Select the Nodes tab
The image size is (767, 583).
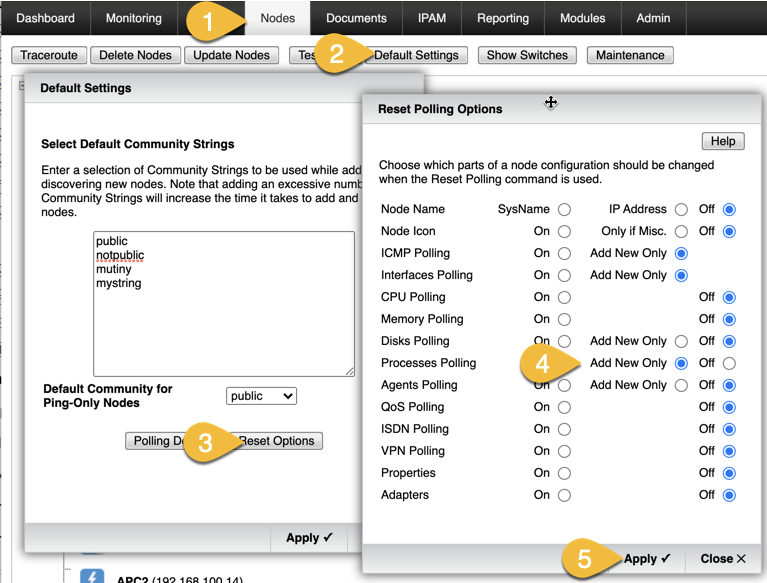point(277,18)
